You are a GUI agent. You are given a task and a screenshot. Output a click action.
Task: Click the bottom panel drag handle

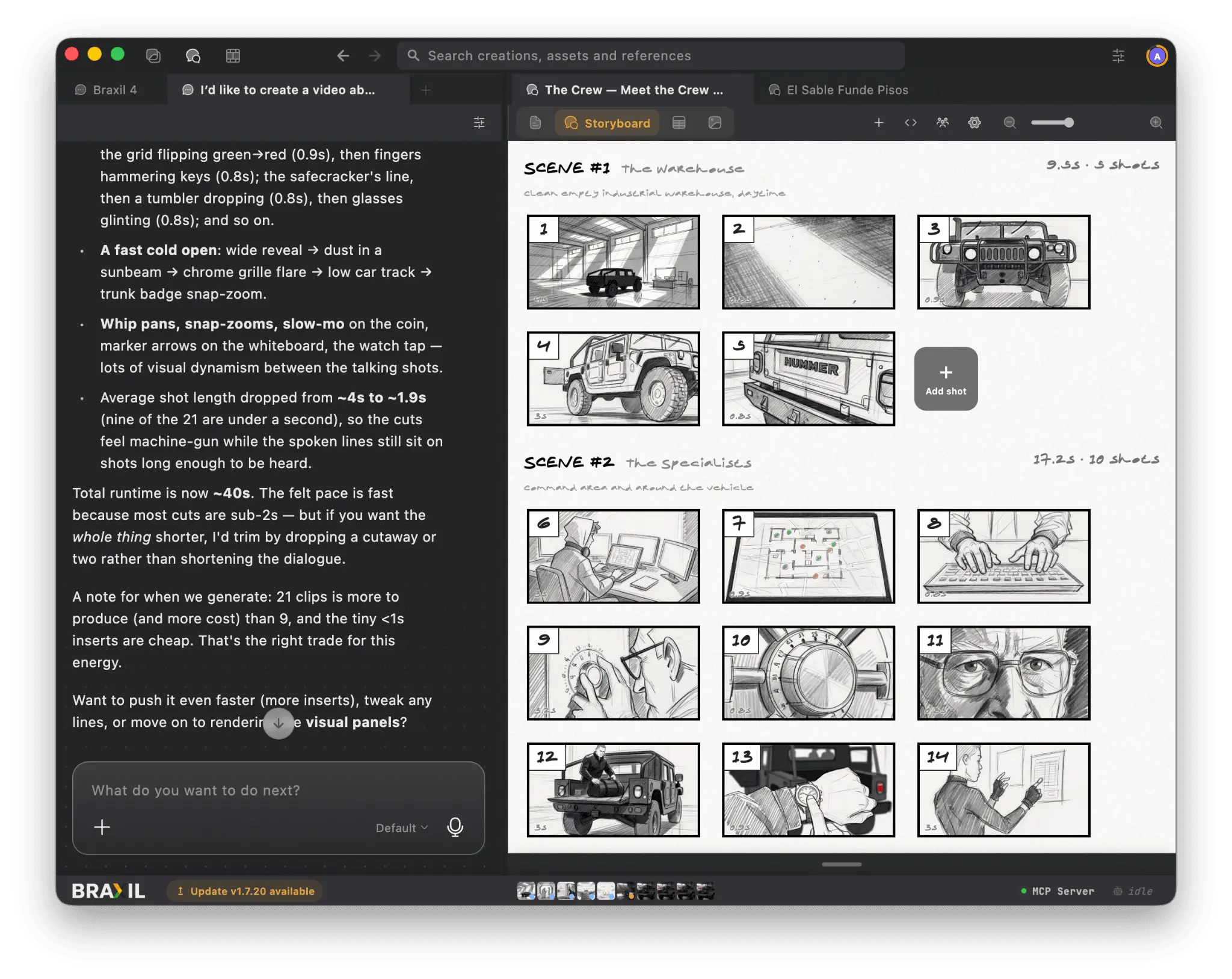841,865
